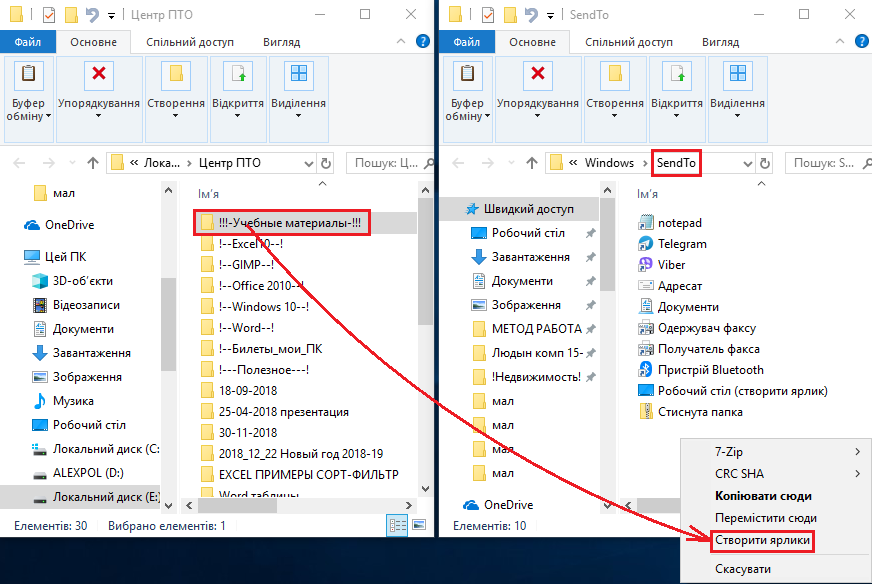
Task: Open Відкриття group in Центр ПТО window
Action: pos(237,99)
